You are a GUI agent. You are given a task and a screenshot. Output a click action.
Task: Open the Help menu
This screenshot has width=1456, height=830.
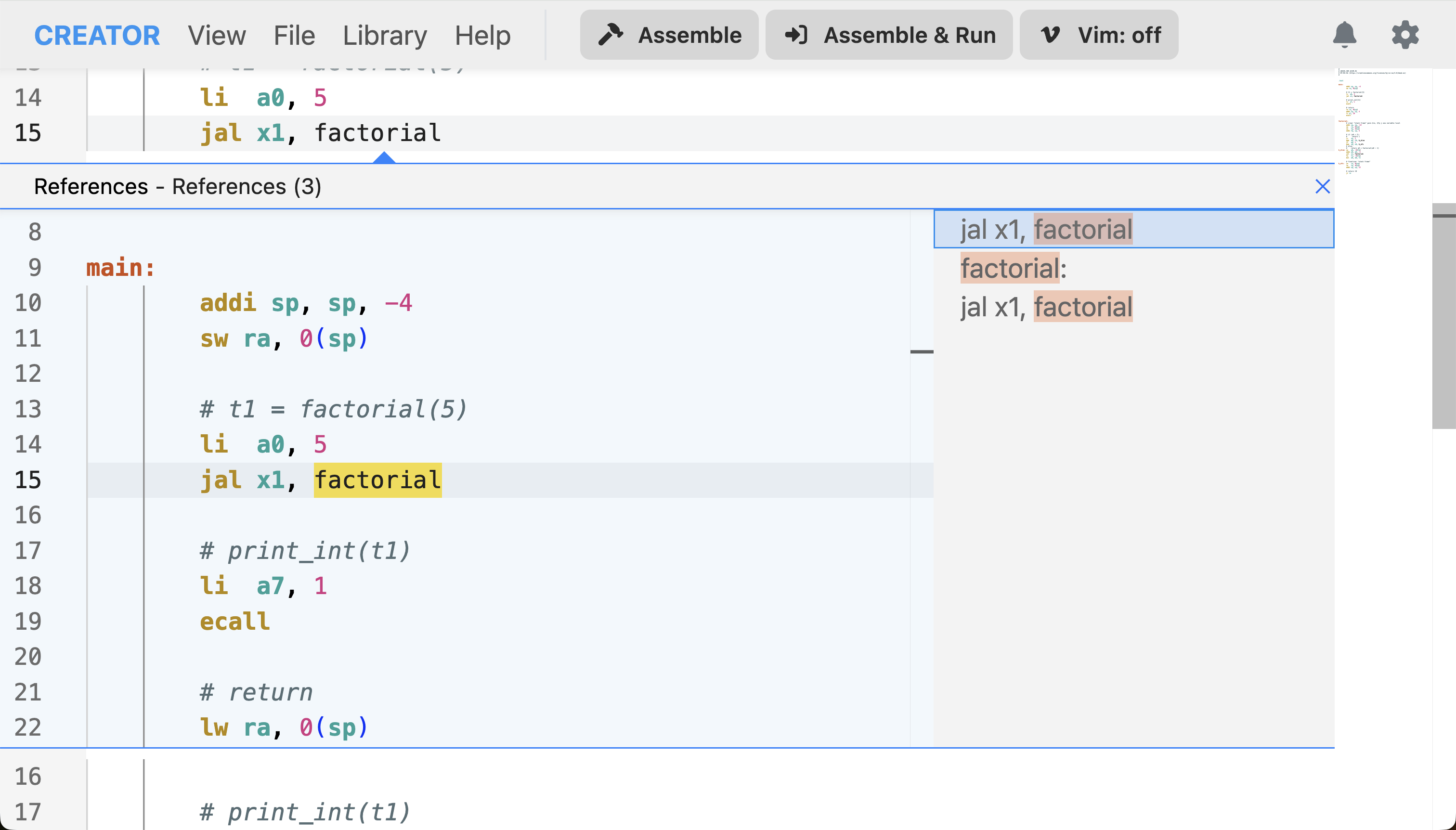pos(482,35)
